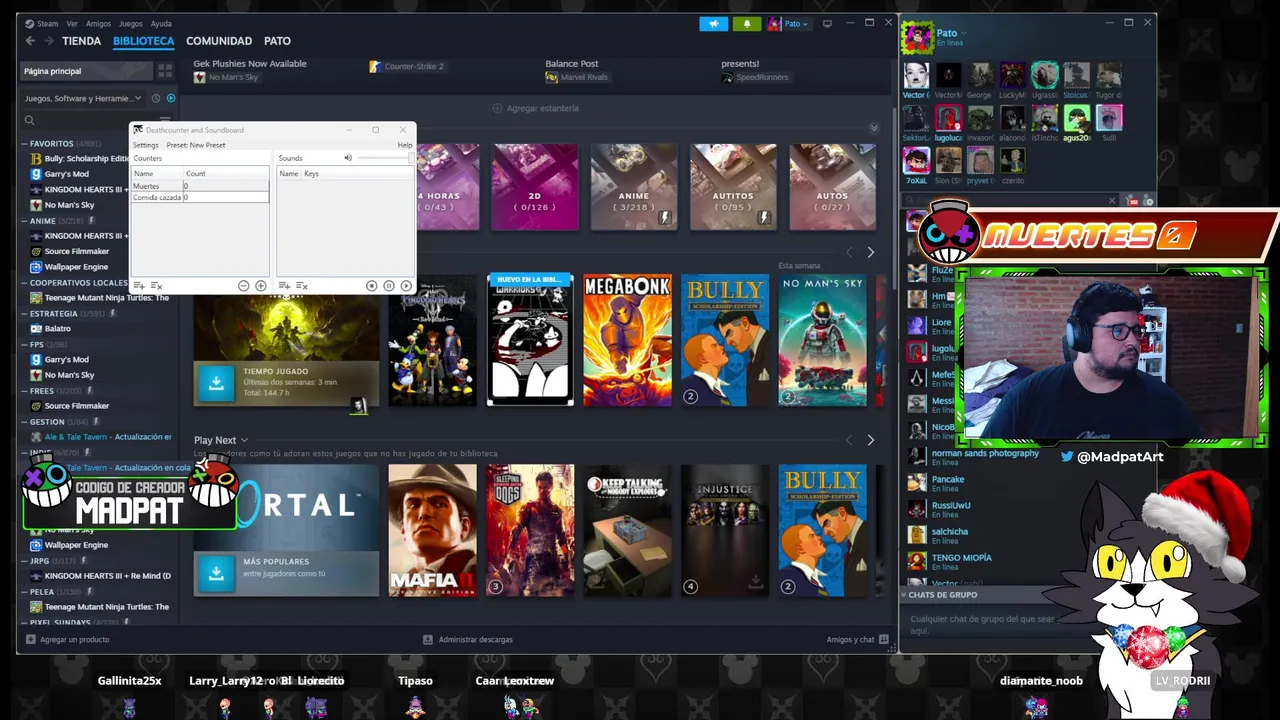This screenshot has width=1280, height=720.
Task: Toggle the ready-to-play library filter
Action: [171, 98]
